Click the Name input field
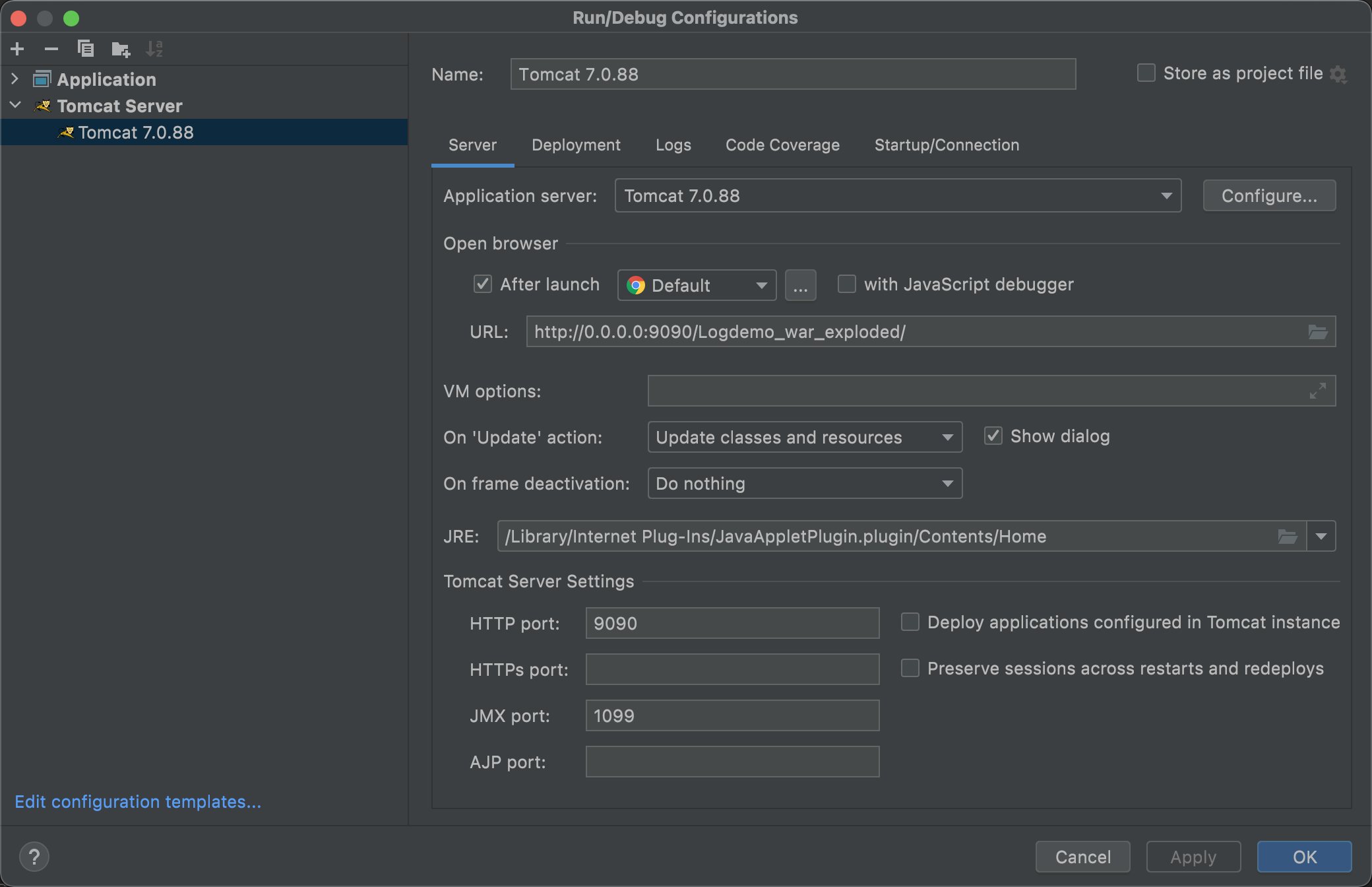 pos(793,74)
